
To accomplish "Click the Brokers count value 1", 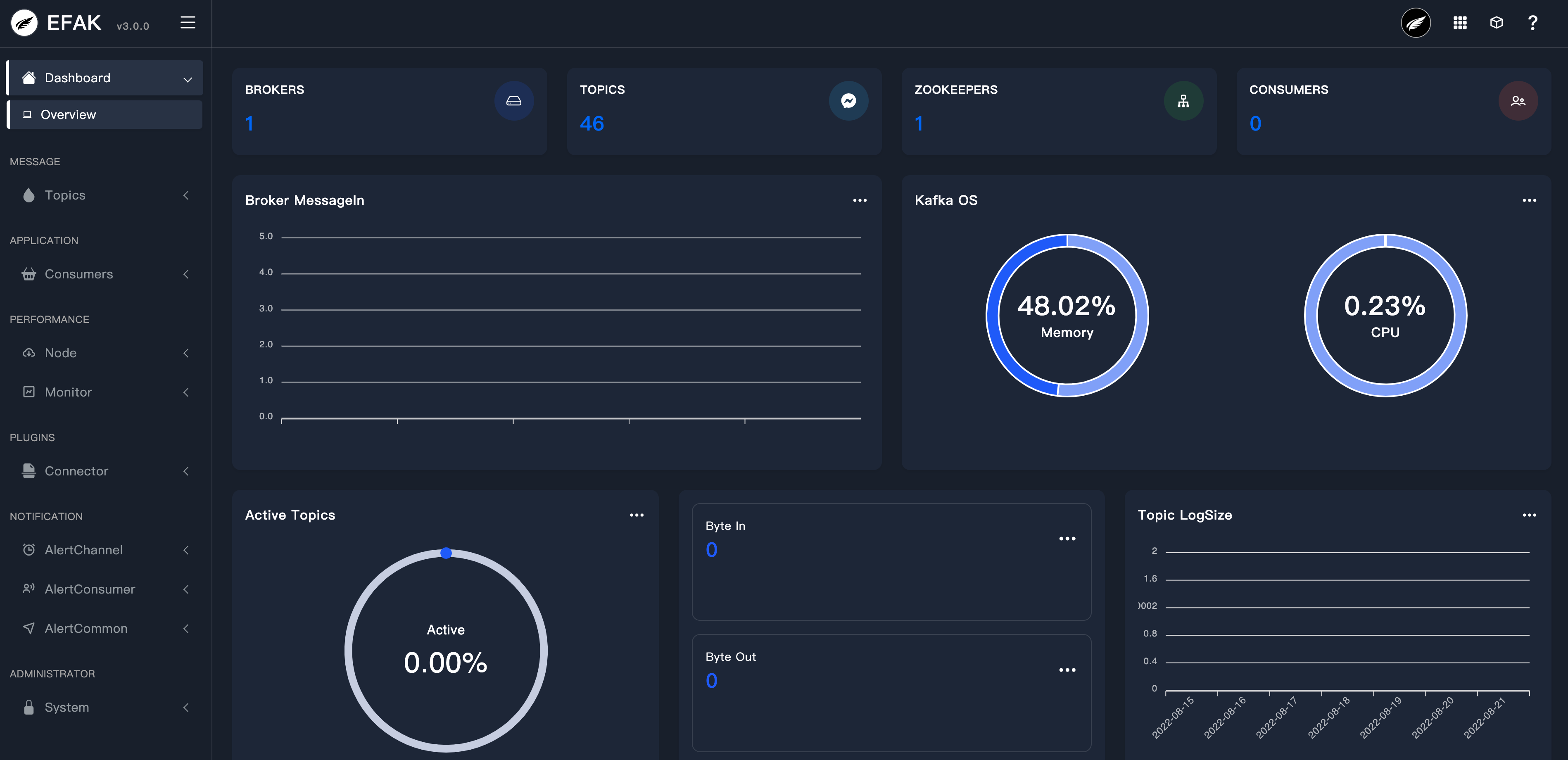I will pyautogui.click(x=249, y=123).
